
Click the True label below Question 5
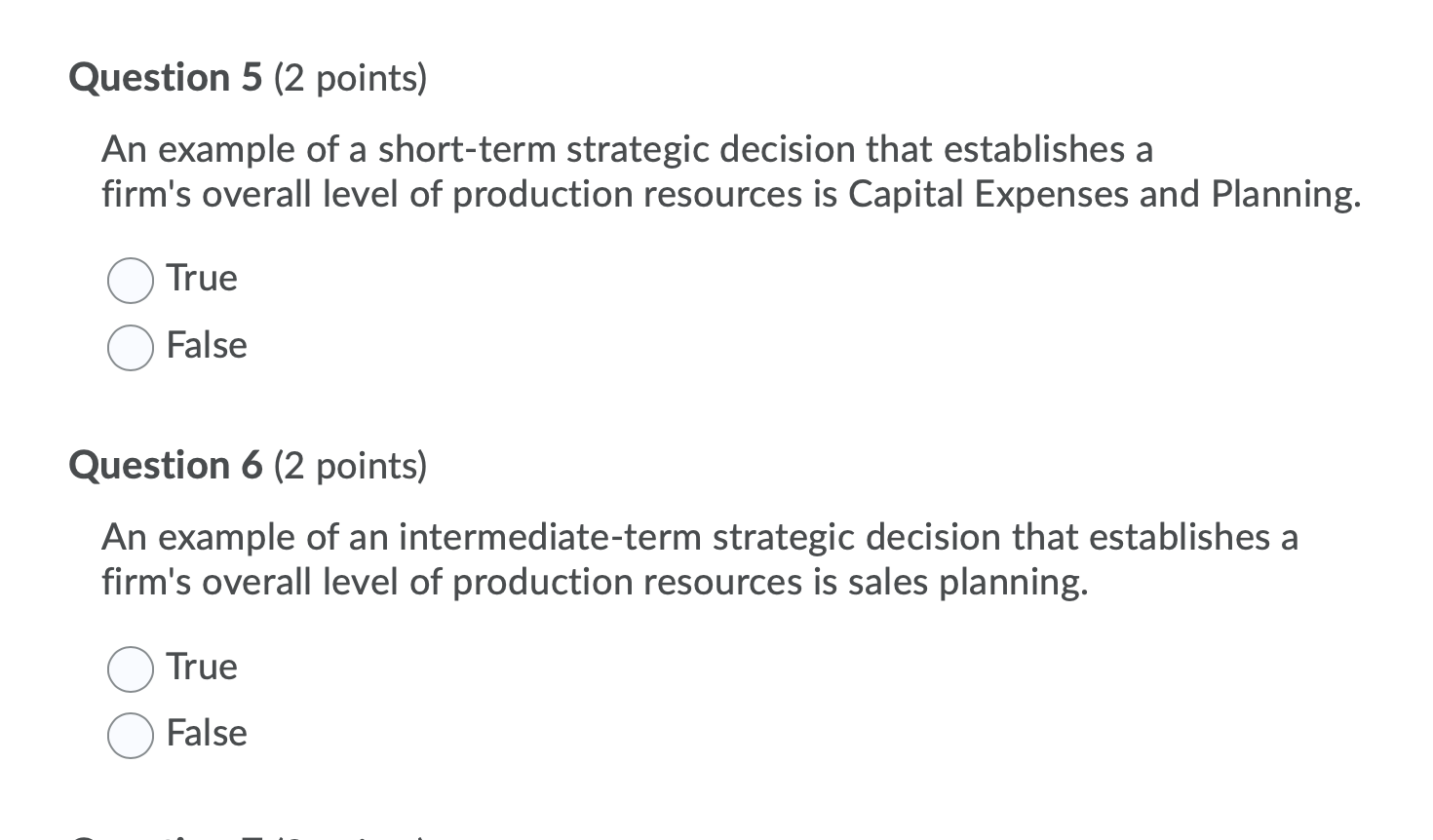[201, 278]
